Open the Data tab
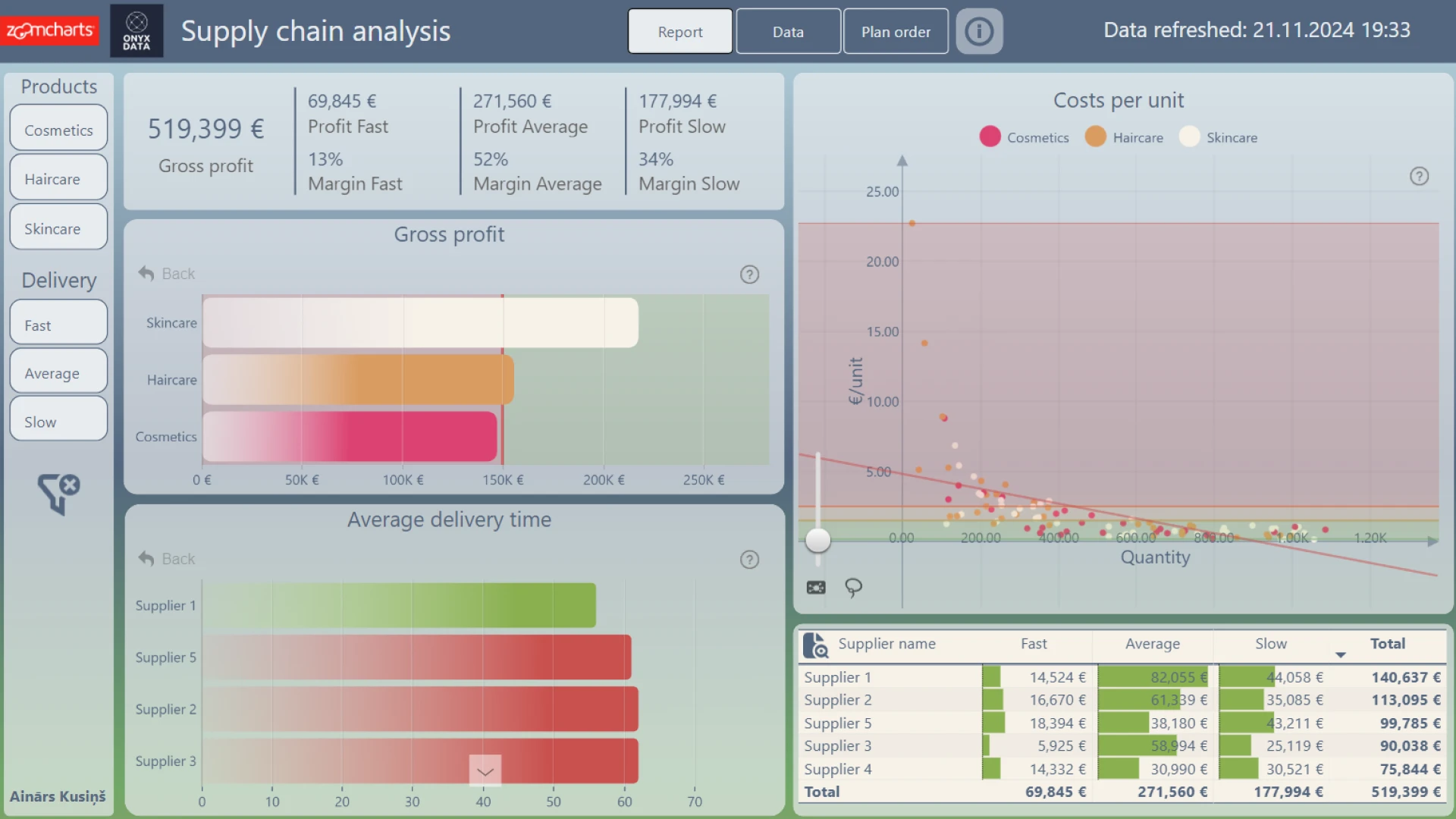This screenshot has width=1456, height=819. click(788, 31)
